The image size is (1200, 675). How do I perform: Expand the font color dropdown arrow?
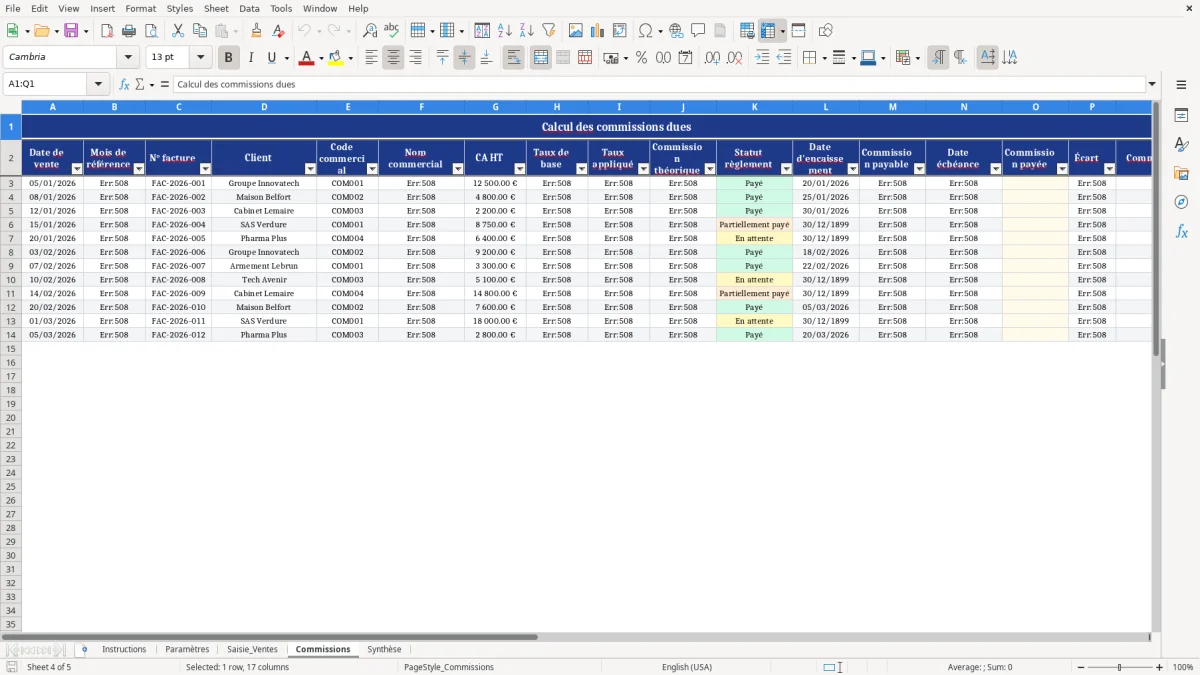pyautogui.click(x=321, y=58)
